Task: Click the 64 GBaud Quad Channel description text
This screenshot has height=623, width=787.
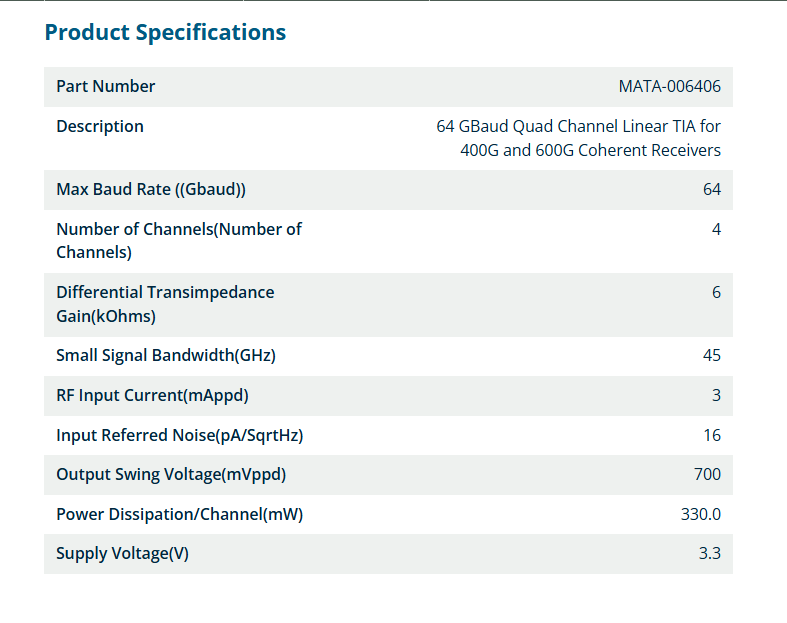Action: coord(578,138)
